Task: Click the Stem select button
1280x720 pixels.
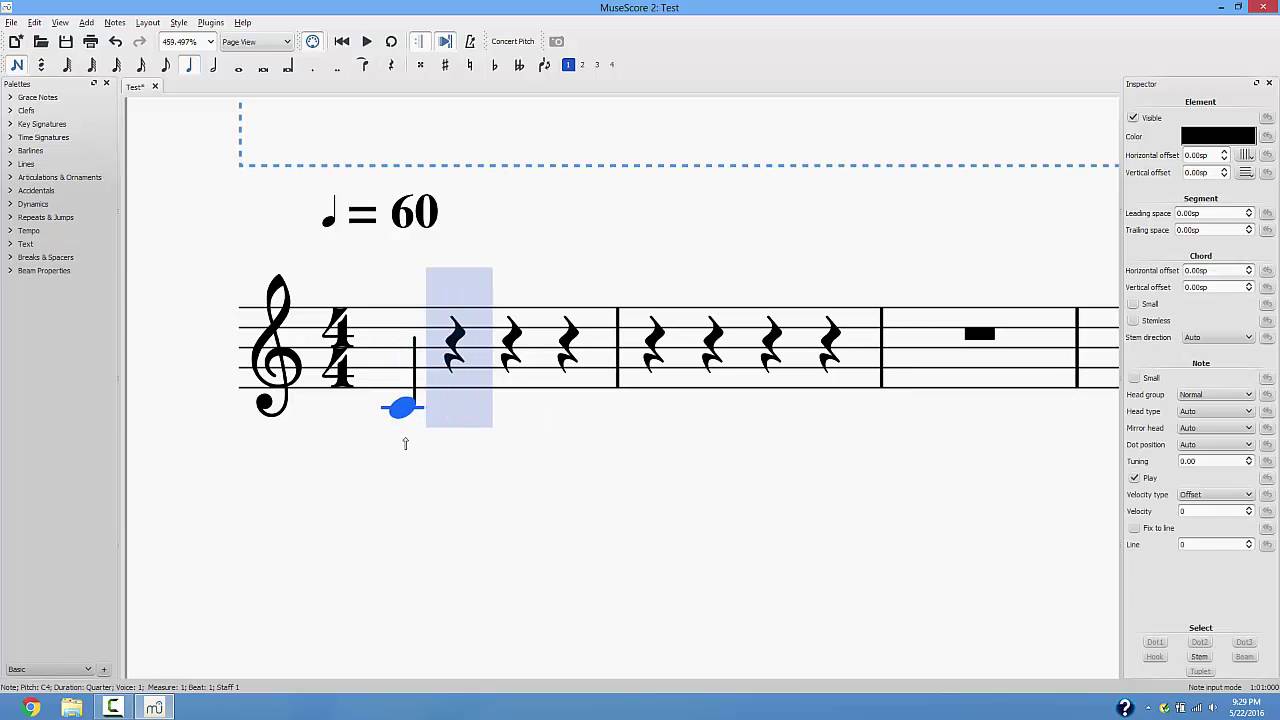Action: [x=1199, y=657]
